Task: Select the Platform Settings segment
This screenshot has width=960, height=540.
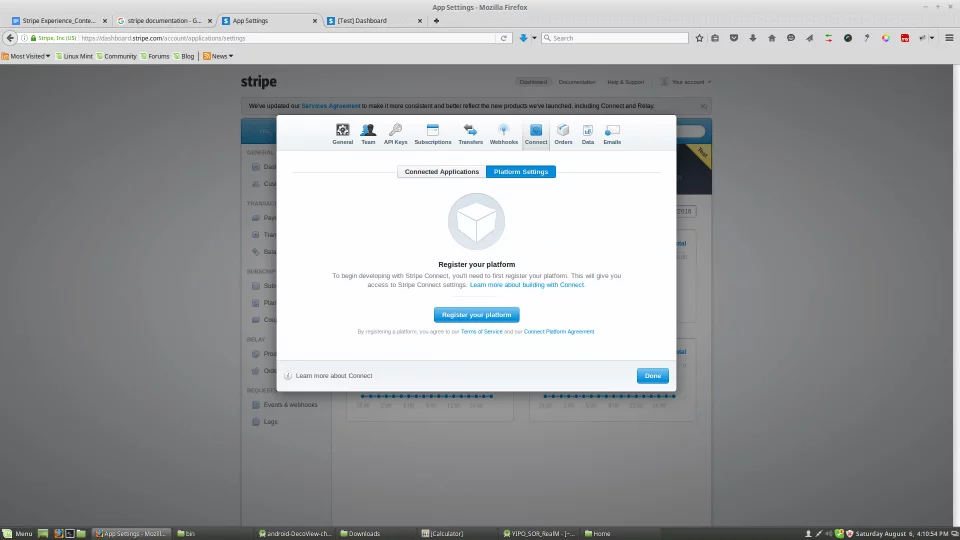Action: pyautogui.click(x=521, y=172)
